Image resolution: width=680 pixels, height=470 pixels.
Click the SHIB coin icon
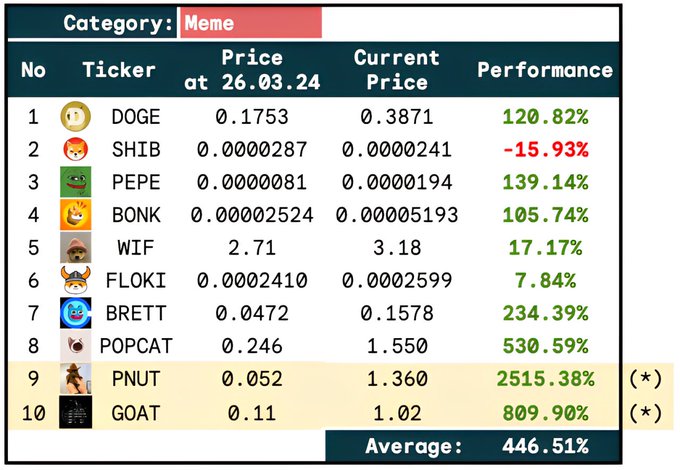click(x=75, y=150)
